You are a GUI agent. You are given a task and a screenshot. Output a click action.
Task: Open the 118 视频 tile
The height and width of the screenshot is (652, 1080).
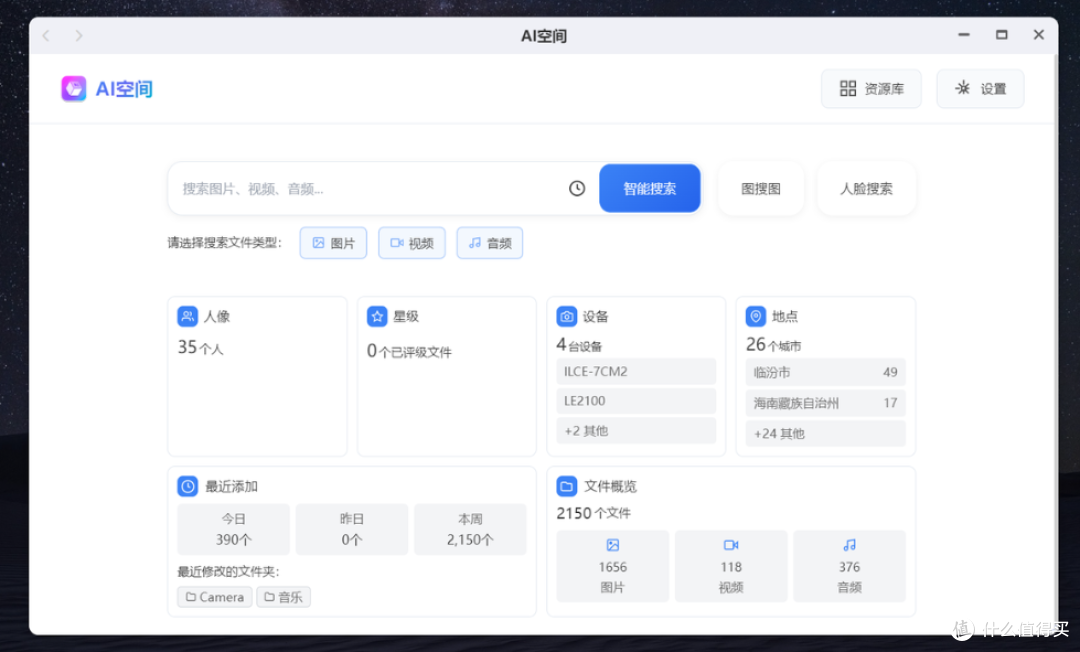click(x=731, y=566)
